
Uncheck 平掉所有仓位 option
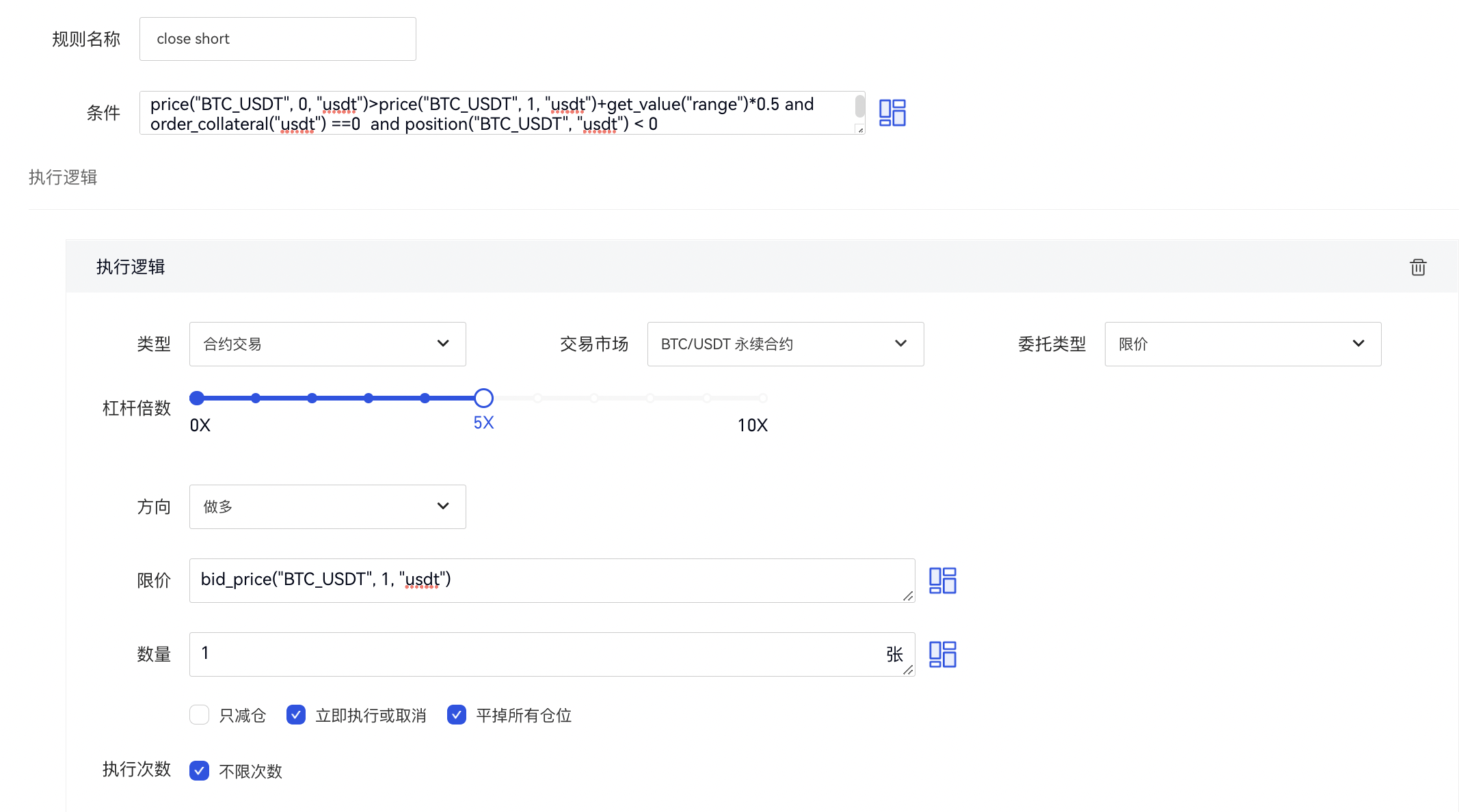pyautogui.click(x=457, y=715)
